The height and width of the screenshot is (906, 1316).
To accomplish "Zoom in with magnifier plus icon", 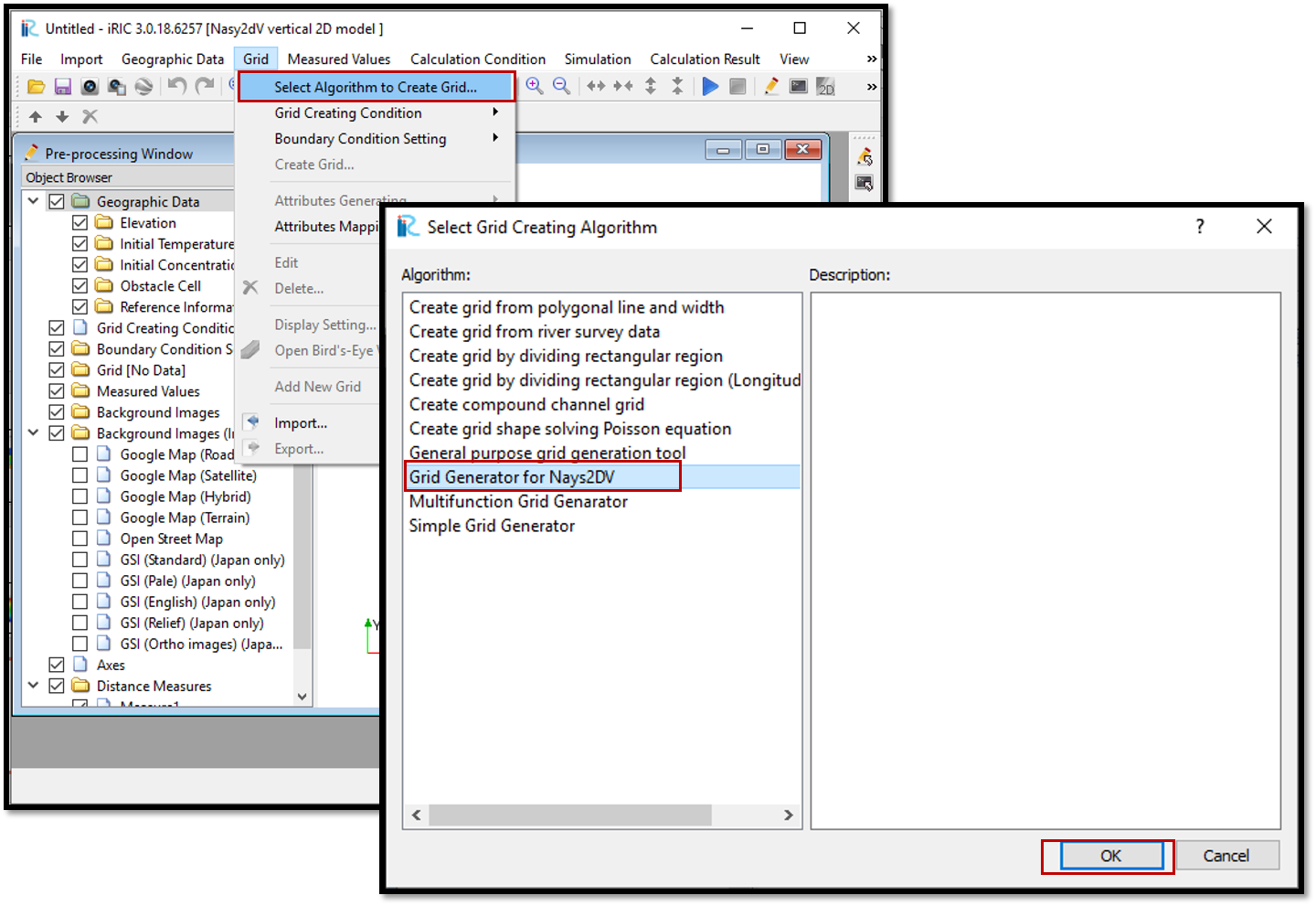I will pos(535,86).
